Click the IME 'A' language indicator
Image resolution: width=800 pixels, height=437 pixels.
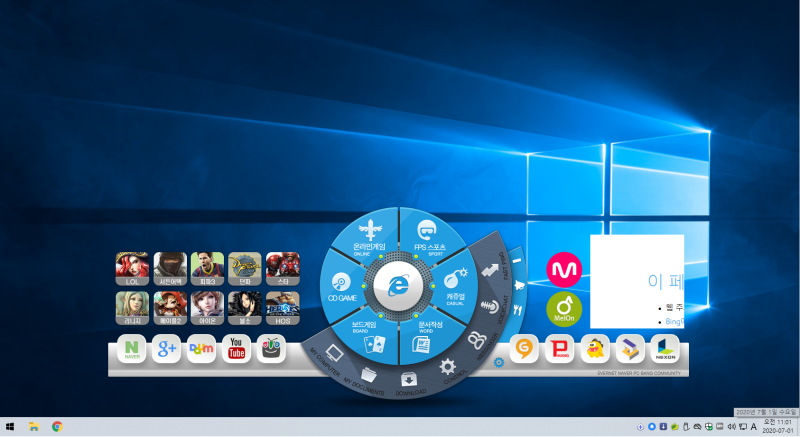753,426
